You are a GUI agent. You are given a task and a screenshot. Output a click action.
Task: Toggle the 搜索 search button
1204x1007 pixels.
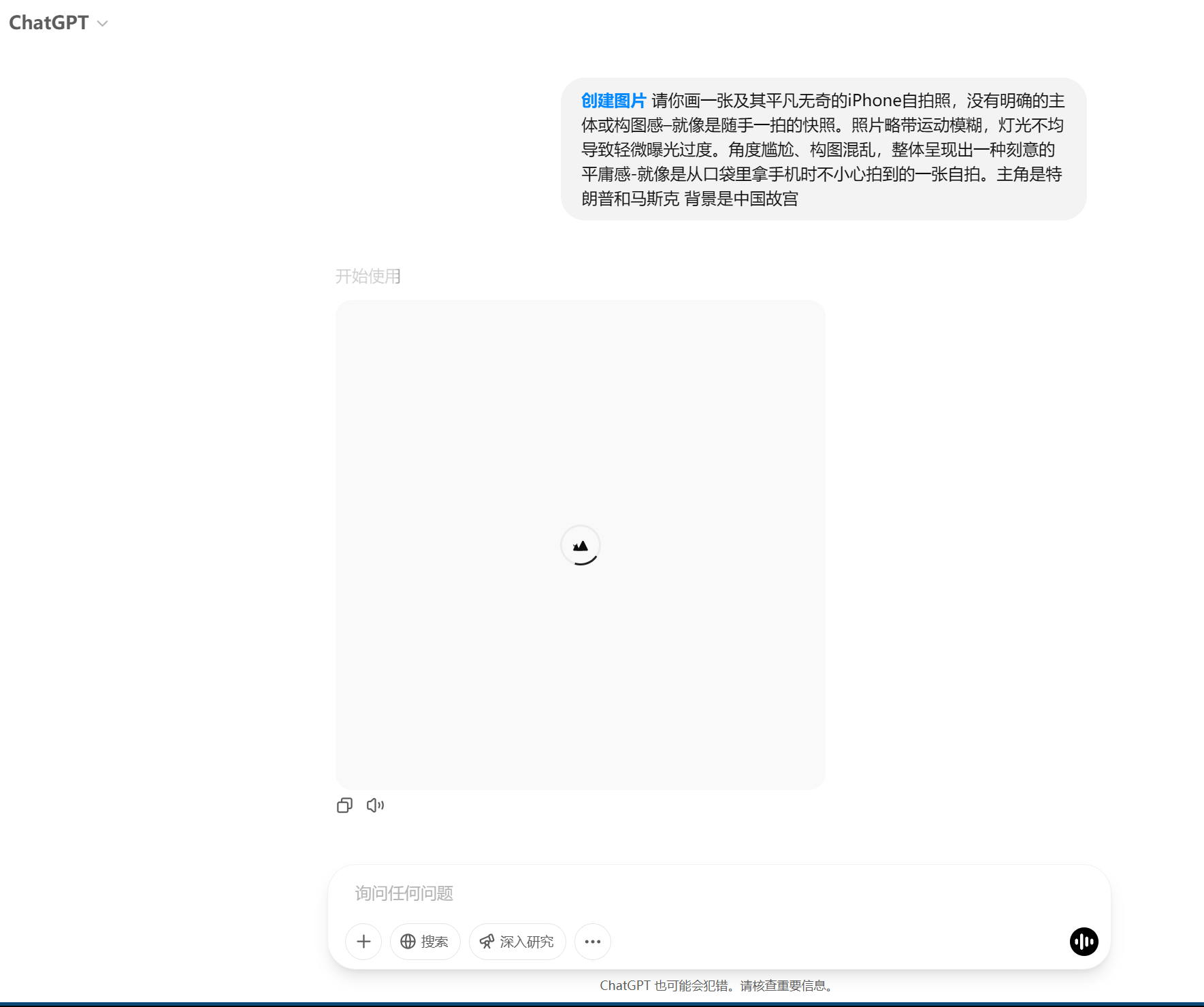pos(425,942)
